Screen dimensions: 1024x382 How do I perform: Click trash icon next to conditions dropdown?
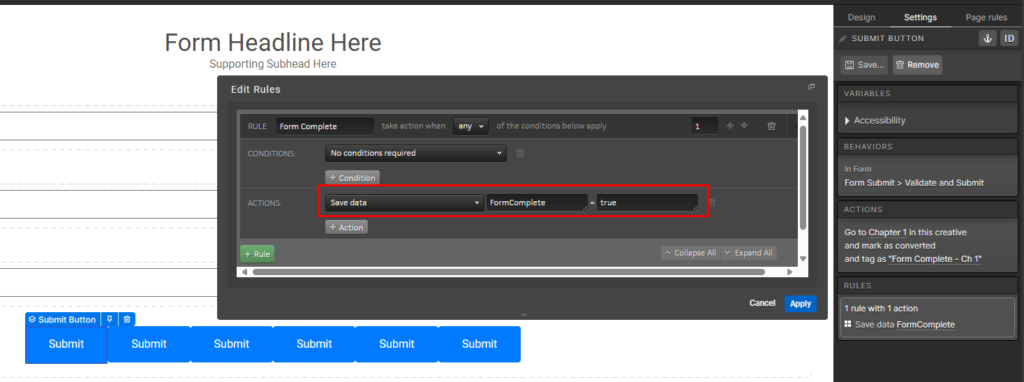coord(520,153)
